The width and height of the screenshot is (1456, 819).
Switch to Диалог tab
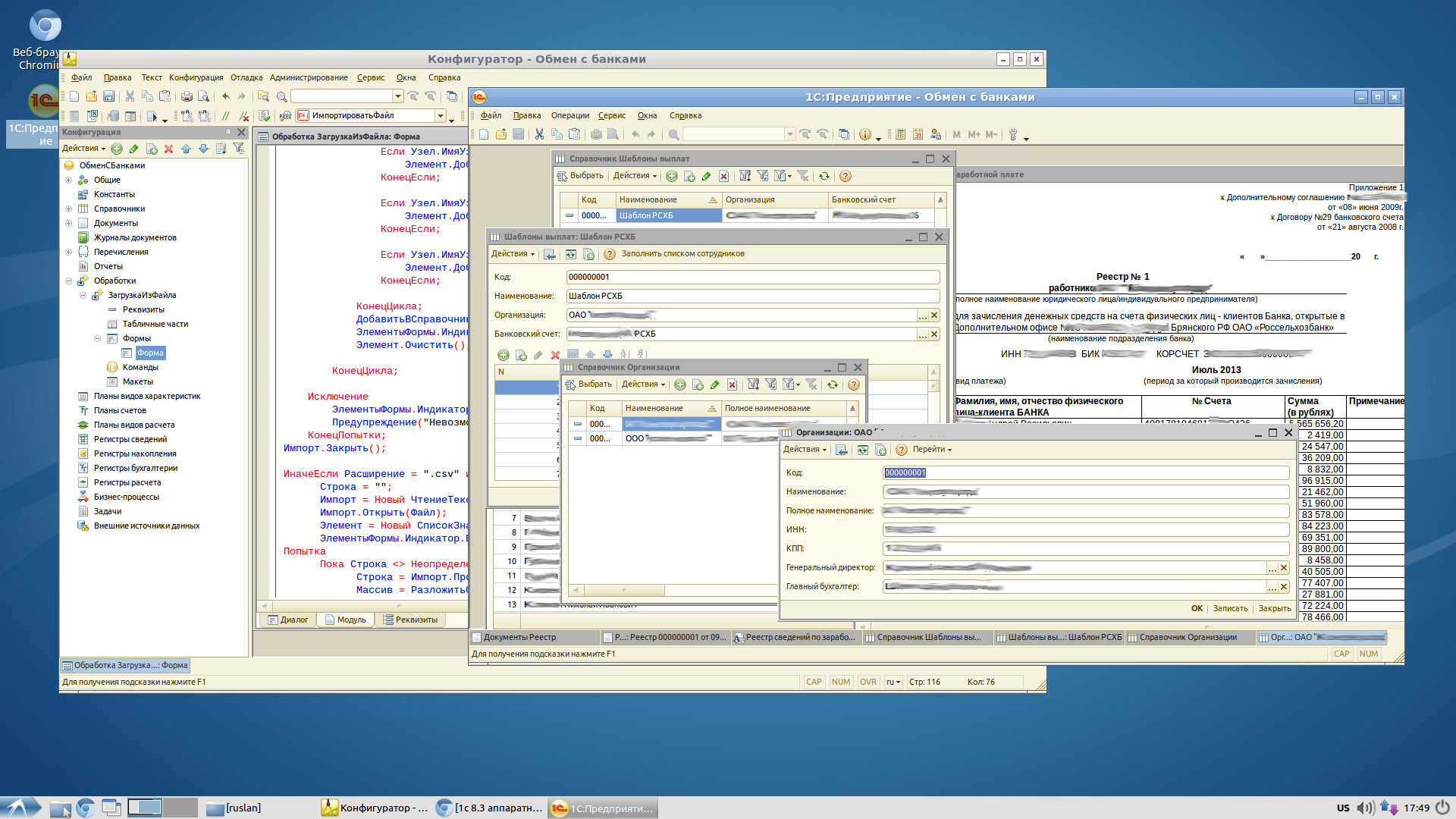pos(288,620)
